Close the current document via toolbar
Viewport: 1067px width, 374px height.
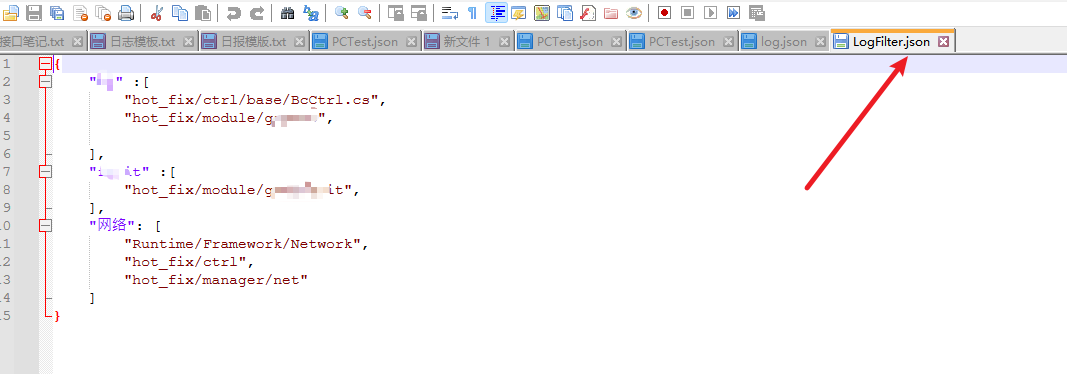tap(80, 12)
